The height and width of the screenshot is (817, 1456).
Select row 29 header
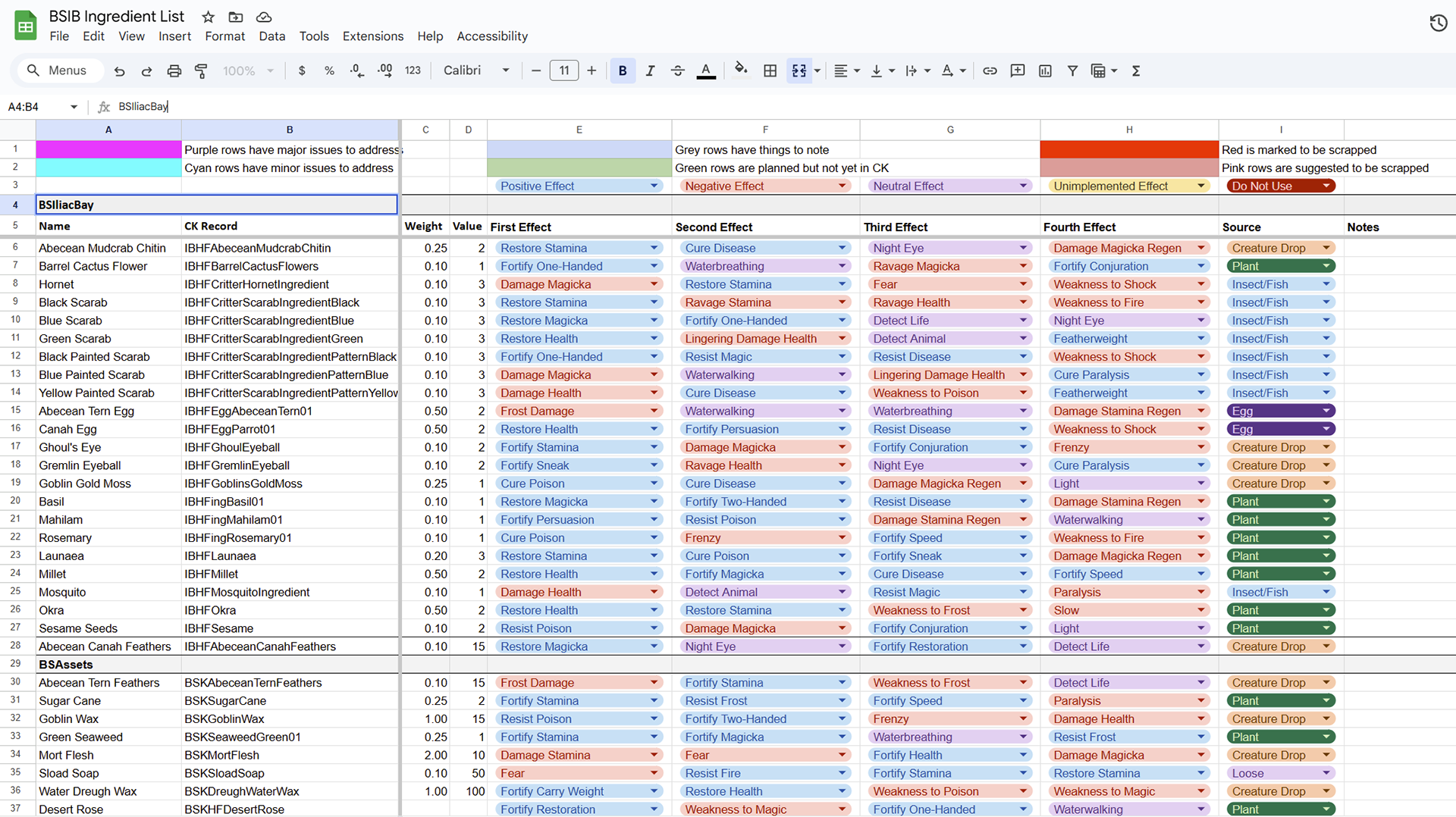(x=15, y=665)
